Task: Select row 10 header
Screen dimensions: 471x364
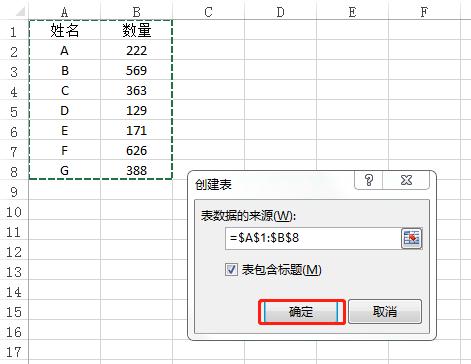Action: click(x=14, y=211)
